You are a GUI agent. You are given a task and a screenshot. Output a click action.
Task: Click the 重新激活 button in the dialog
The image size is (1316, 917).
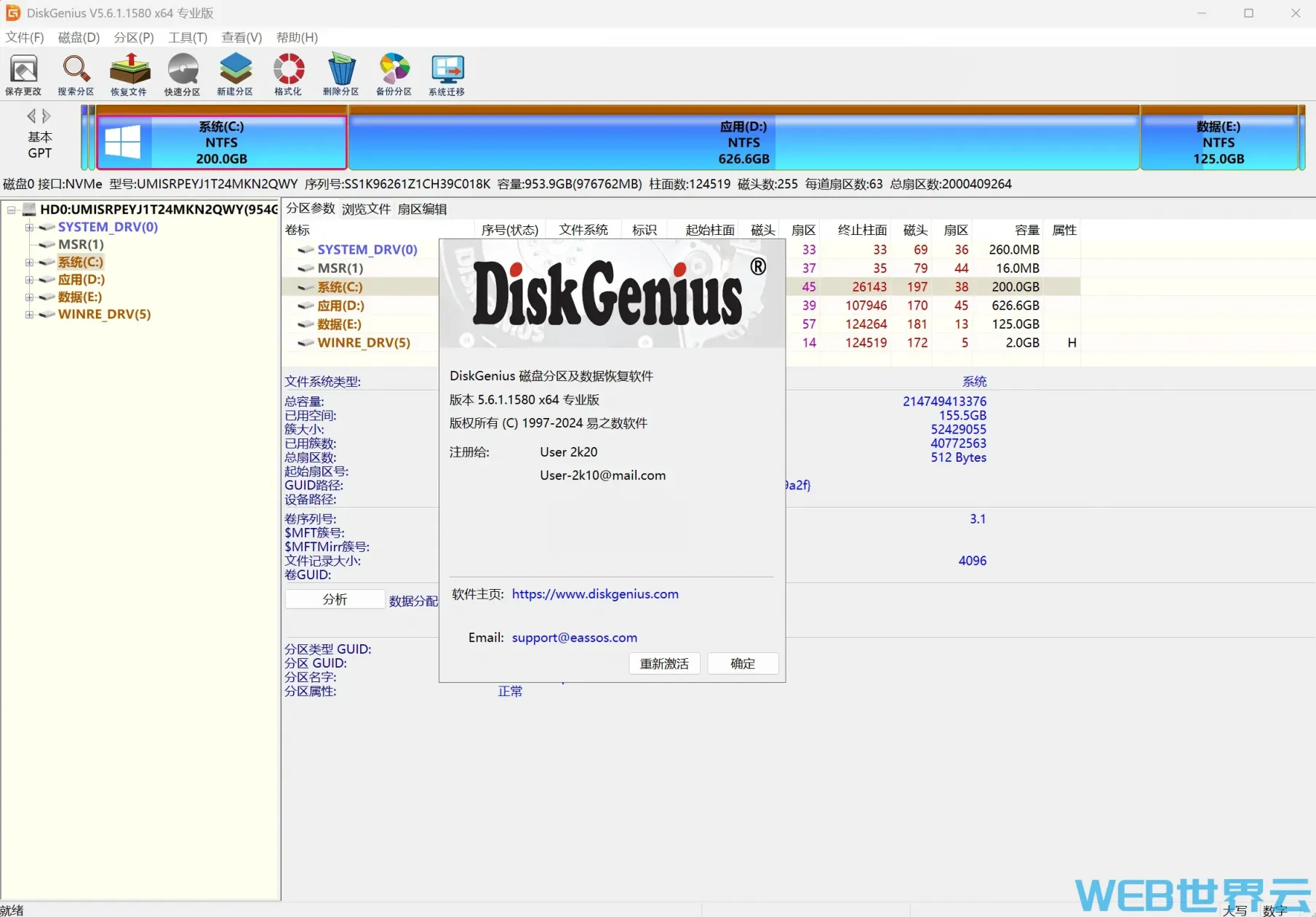[664, 663]
